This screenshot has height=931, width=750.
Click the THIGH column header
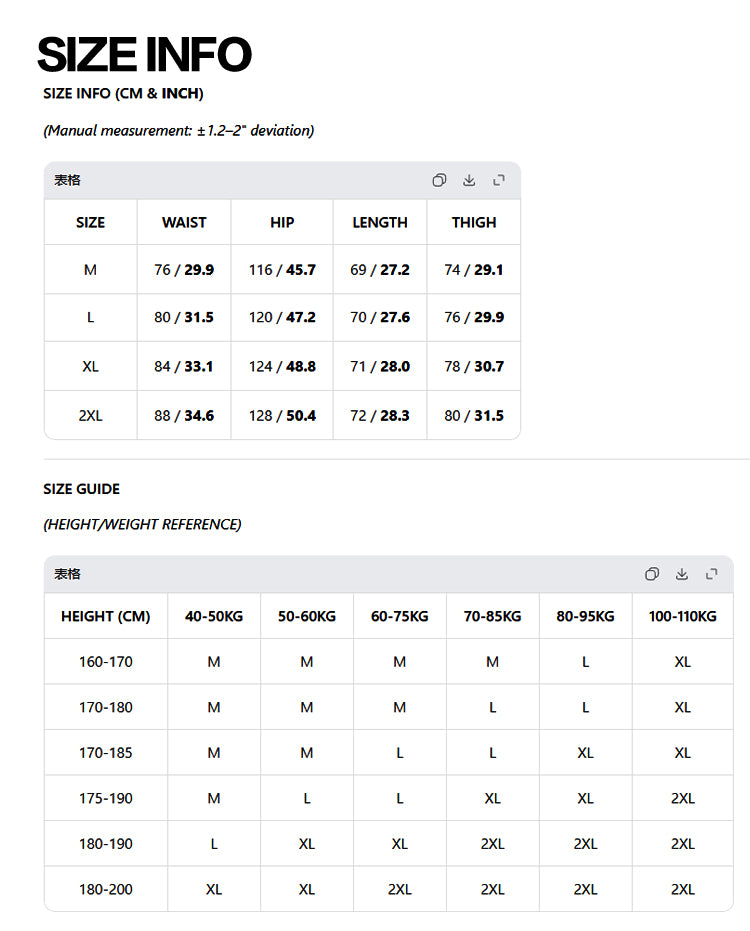point(474,222)
